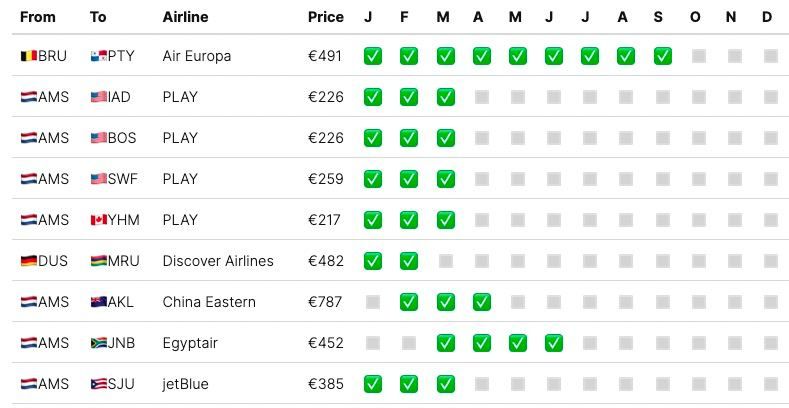Click the Canada flag beside YHM

98,220
